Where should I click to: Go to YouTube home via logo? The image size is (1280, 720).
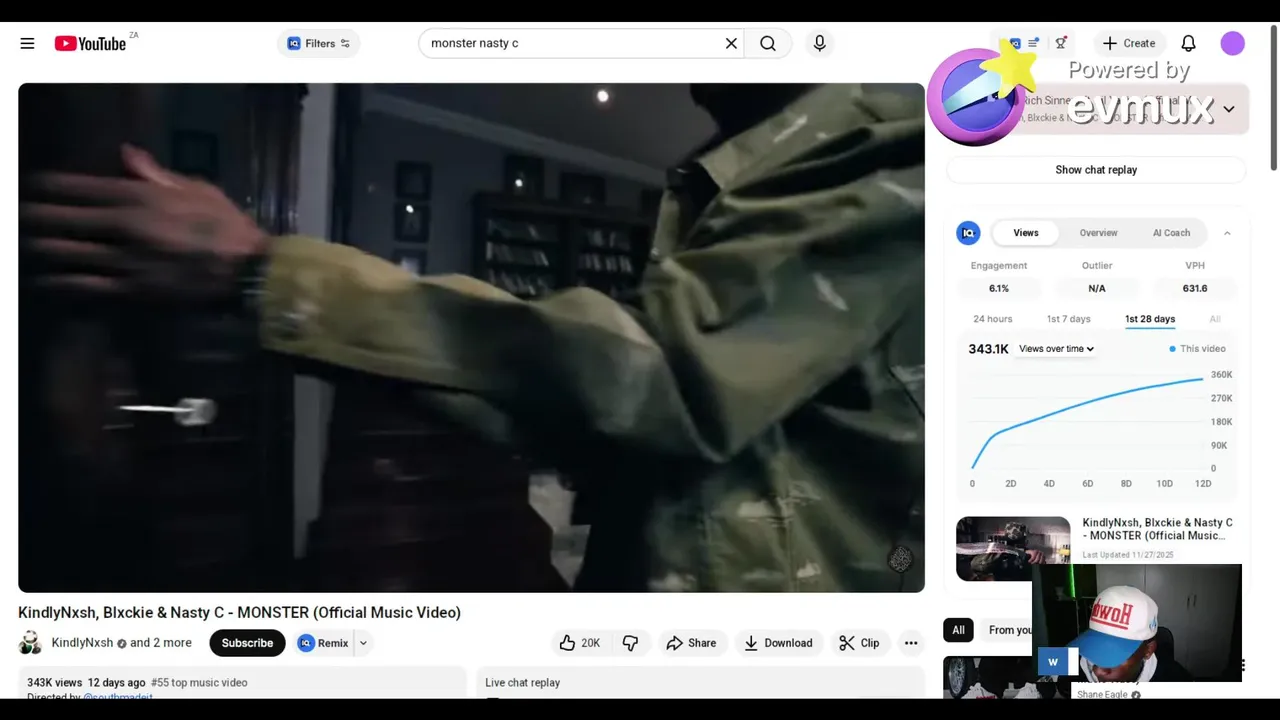click(x=90, y=43)
